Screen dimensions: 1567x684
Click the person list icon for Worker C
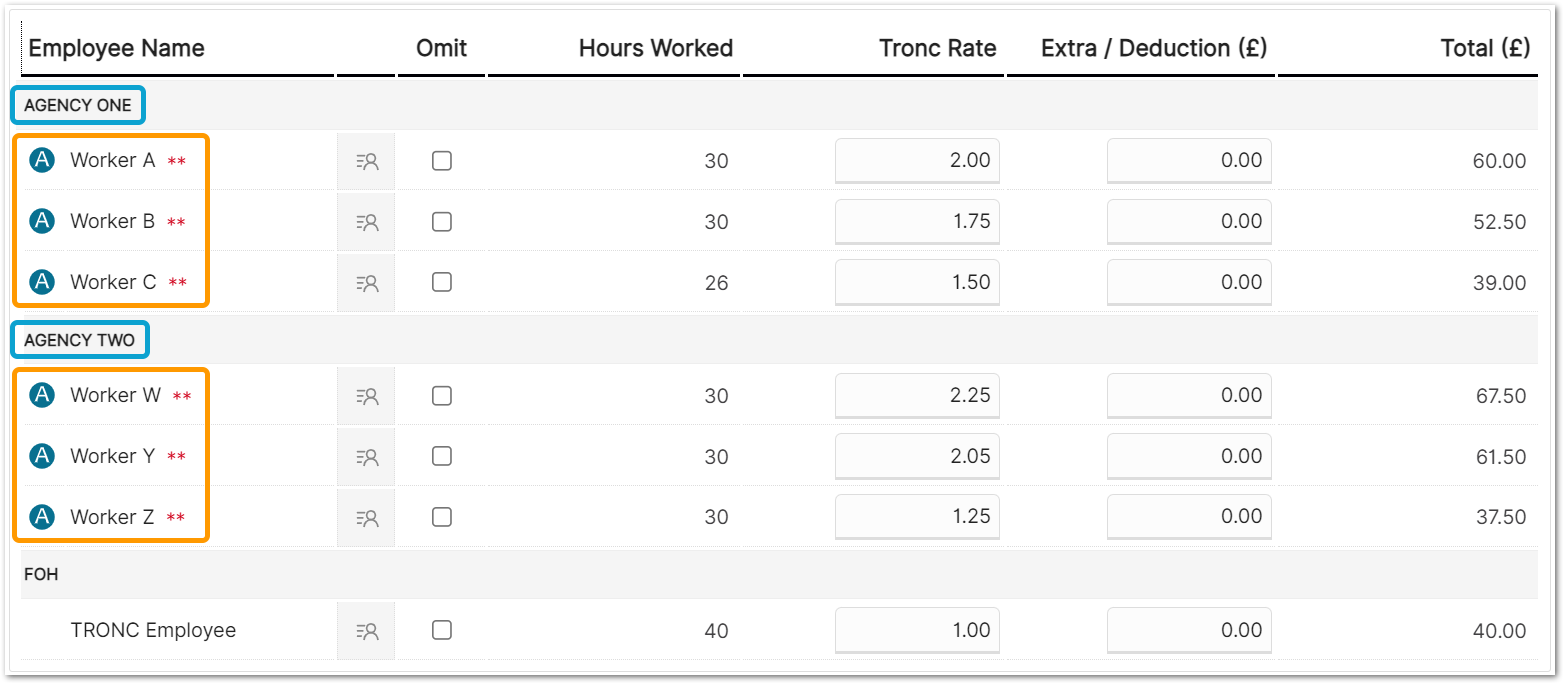click(367, 283)
